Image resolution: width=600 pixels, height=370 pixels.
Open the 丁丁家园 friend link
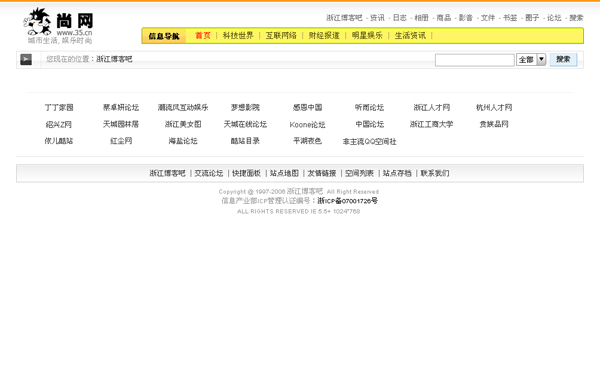pyautogui.click(x=59, y=108)
